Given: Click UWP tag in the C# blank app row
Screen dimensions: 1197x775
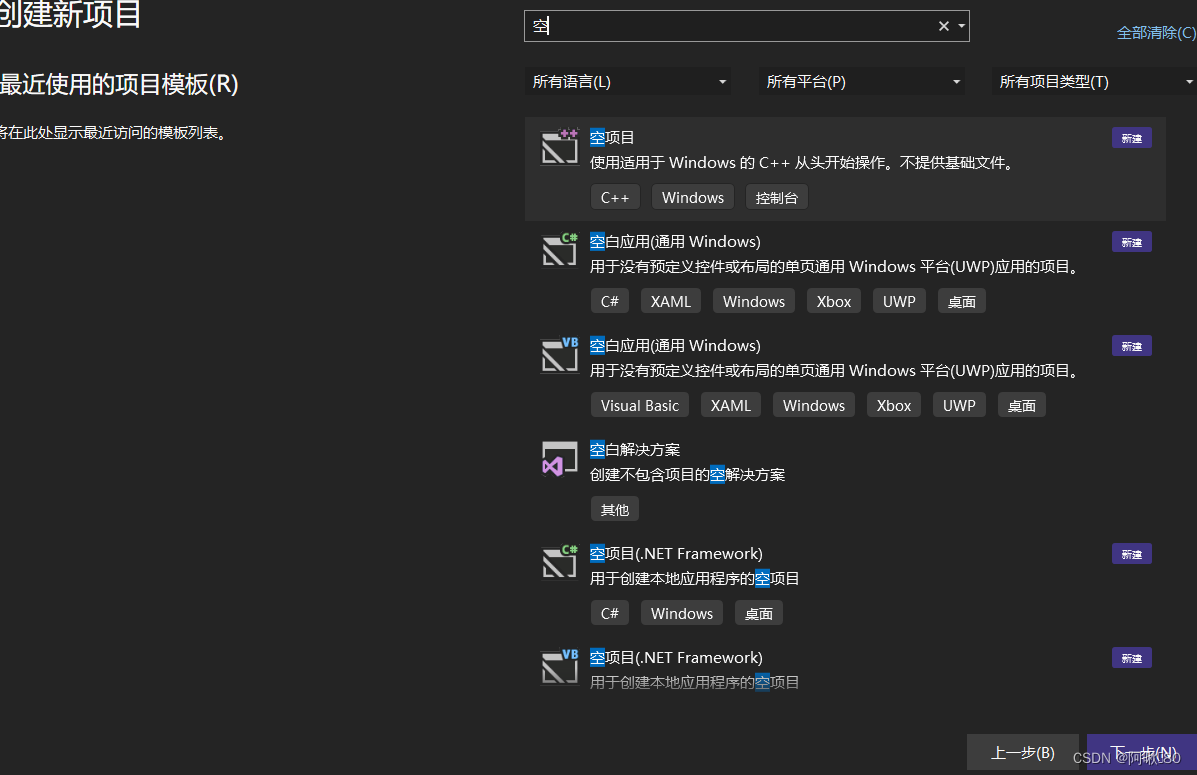Looking at the screenshot, I should 899,301.
